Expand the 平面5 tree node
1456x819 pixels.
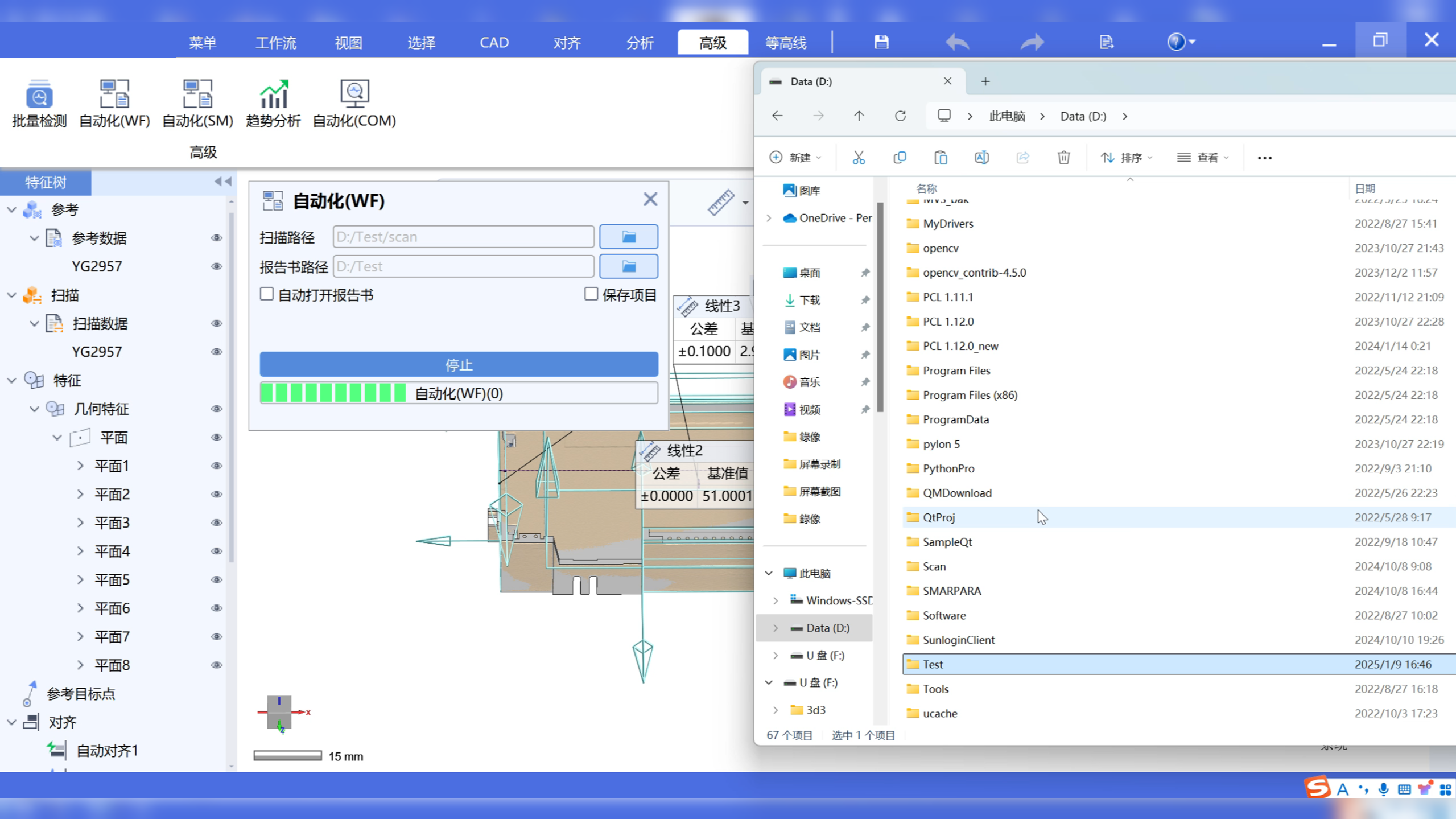click(x=80, y=579)
